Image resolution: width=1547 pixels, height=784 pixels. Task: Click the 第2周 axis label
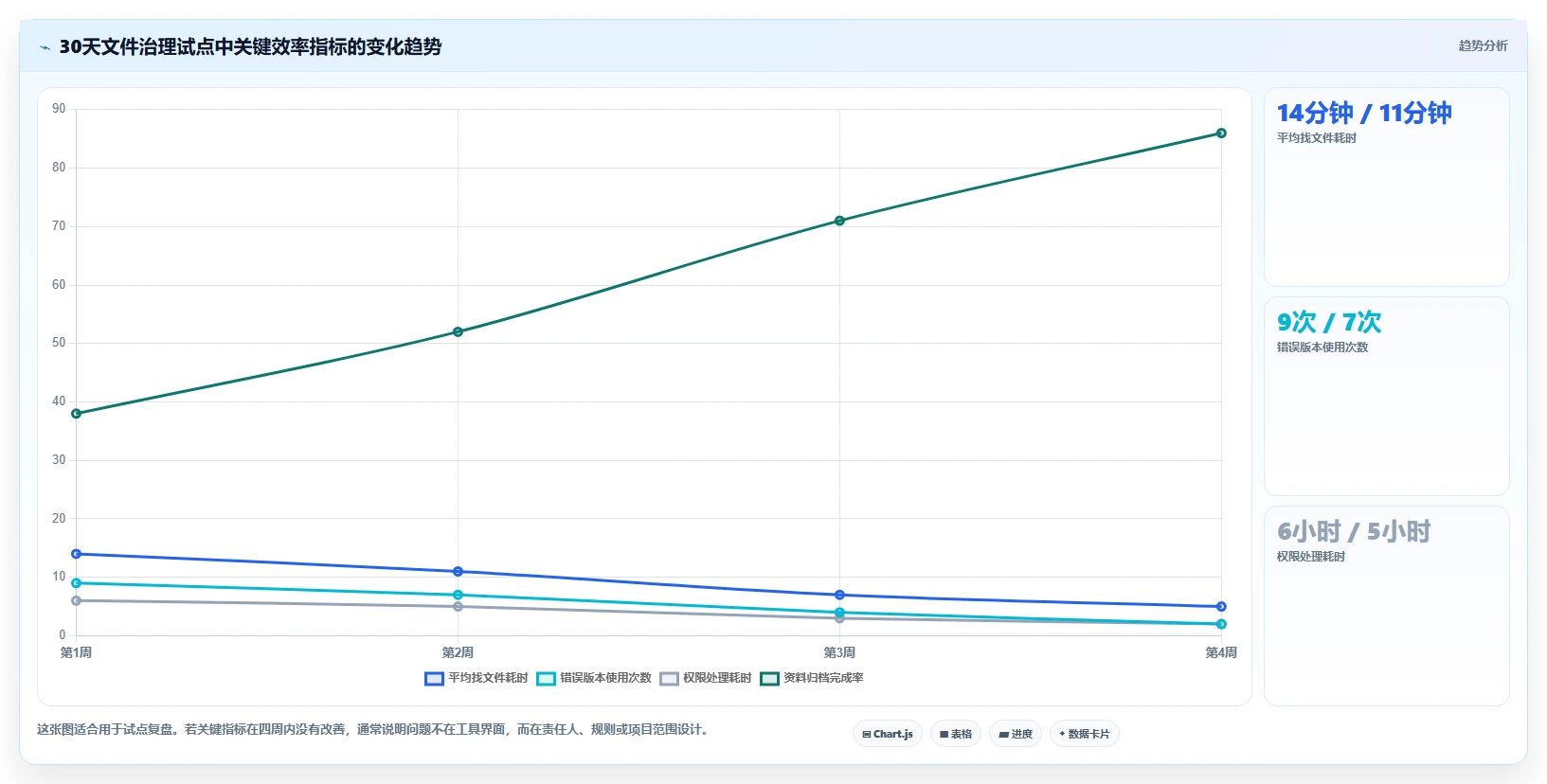458,652
